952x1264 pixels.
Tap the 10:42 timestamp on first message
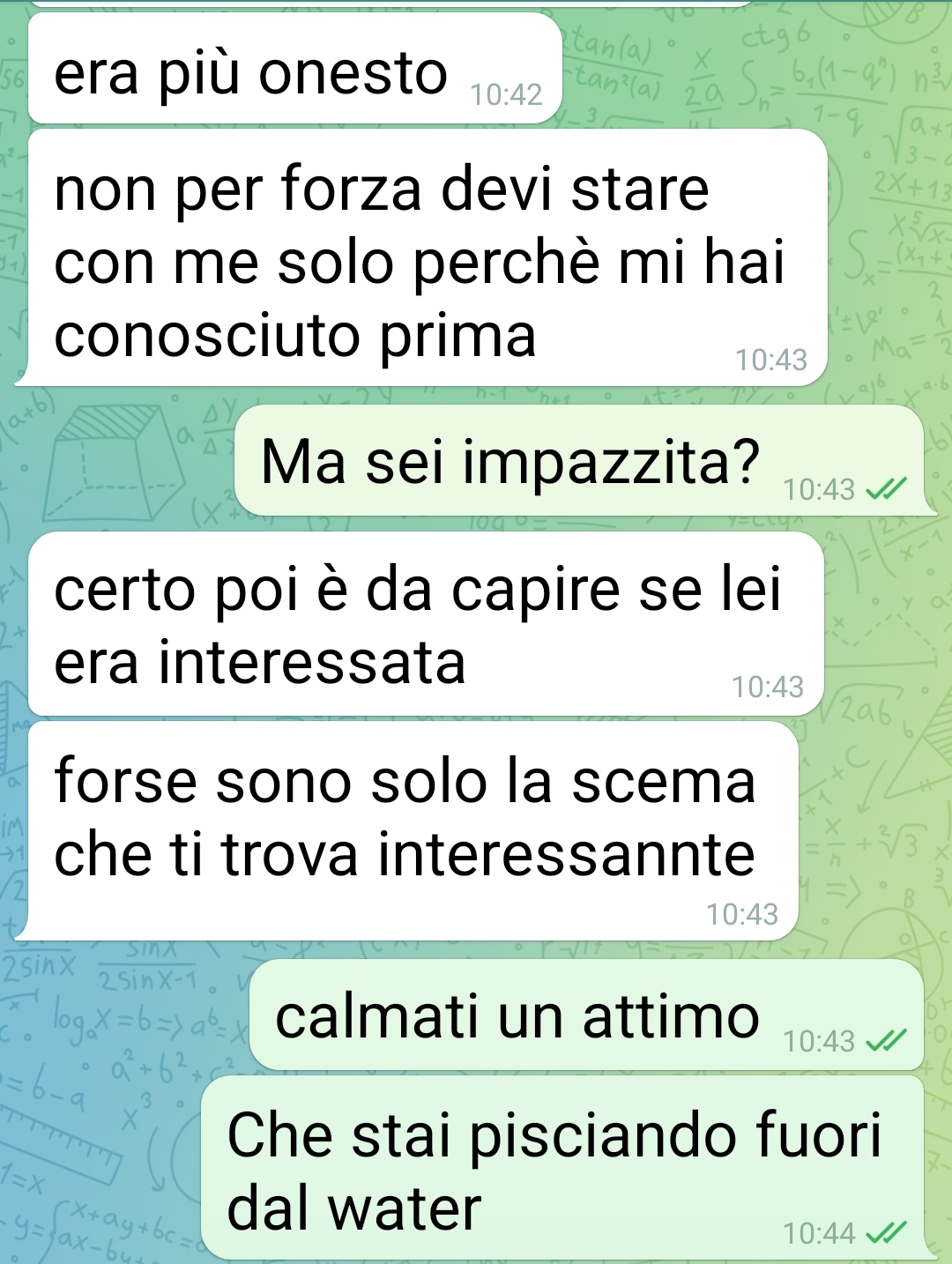tap(506, 94)
